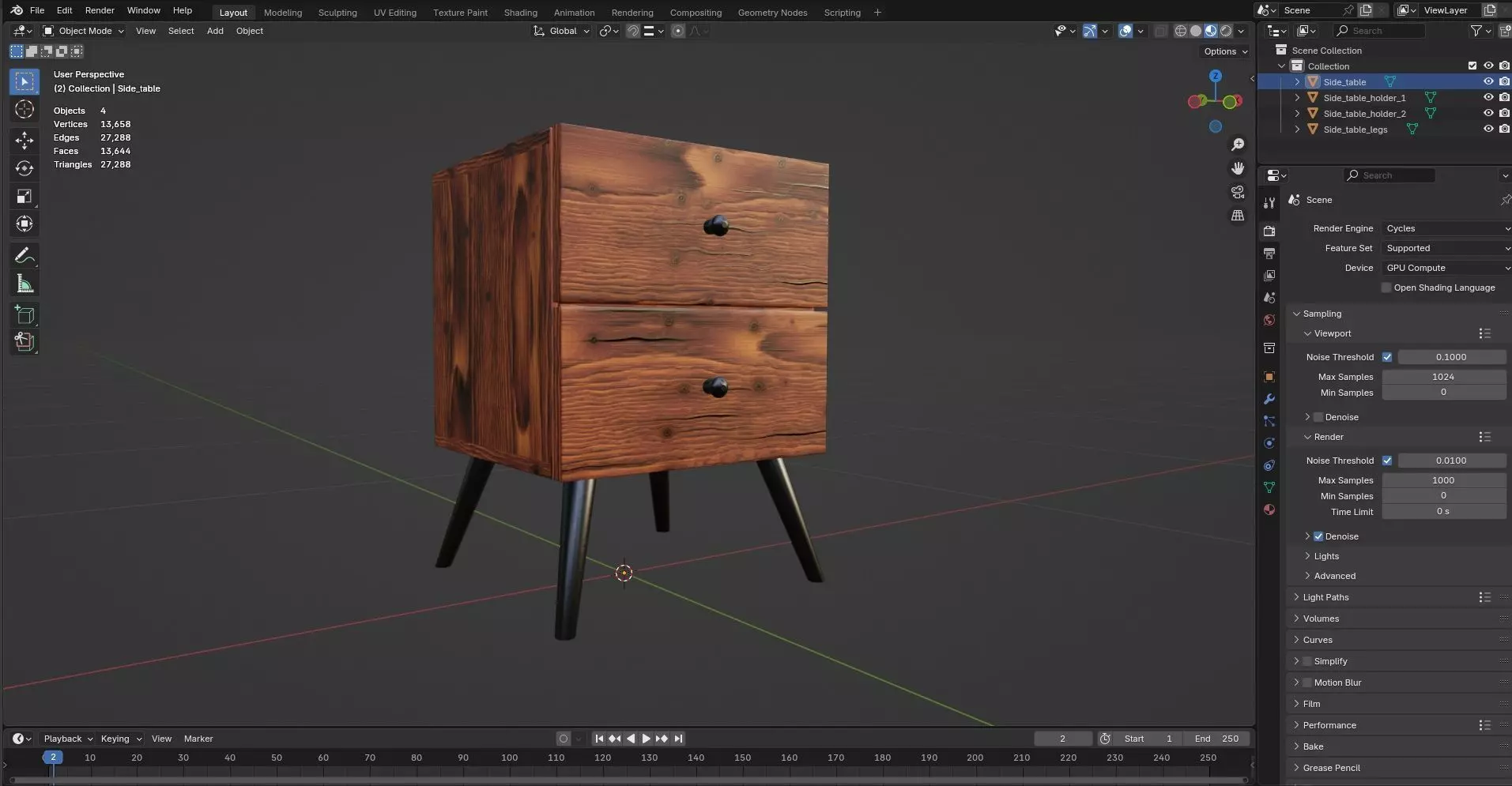Image resolution: width=1512 pixels, height=786 pixels.
Task: Click the Options button in viewport
Action: [1226, 51]
